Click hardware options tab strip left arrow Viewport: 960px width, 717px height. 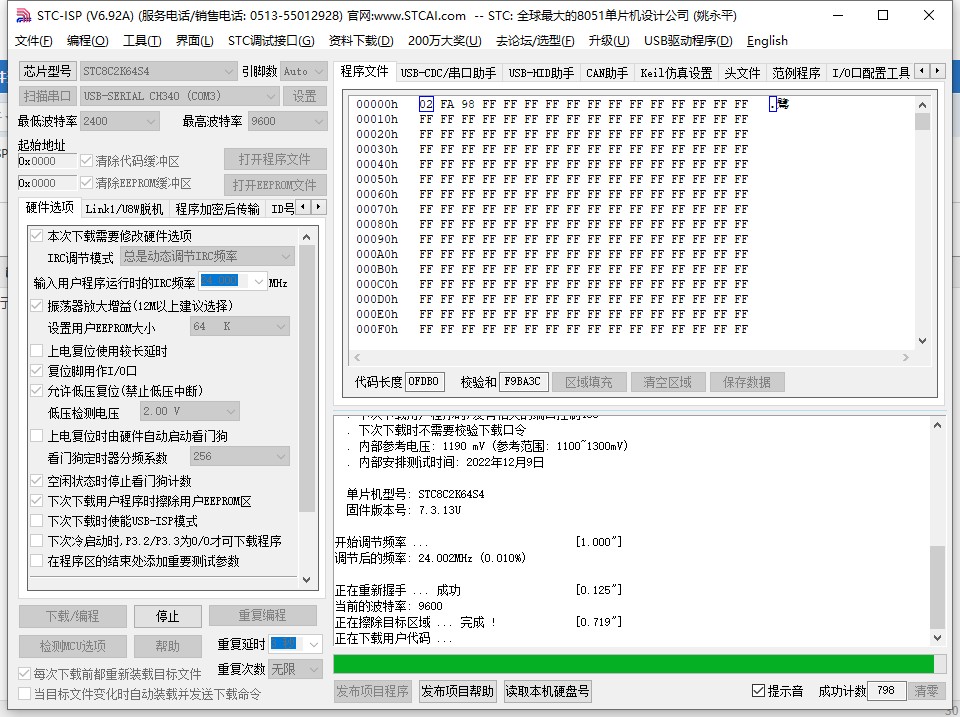pos(303,207)
